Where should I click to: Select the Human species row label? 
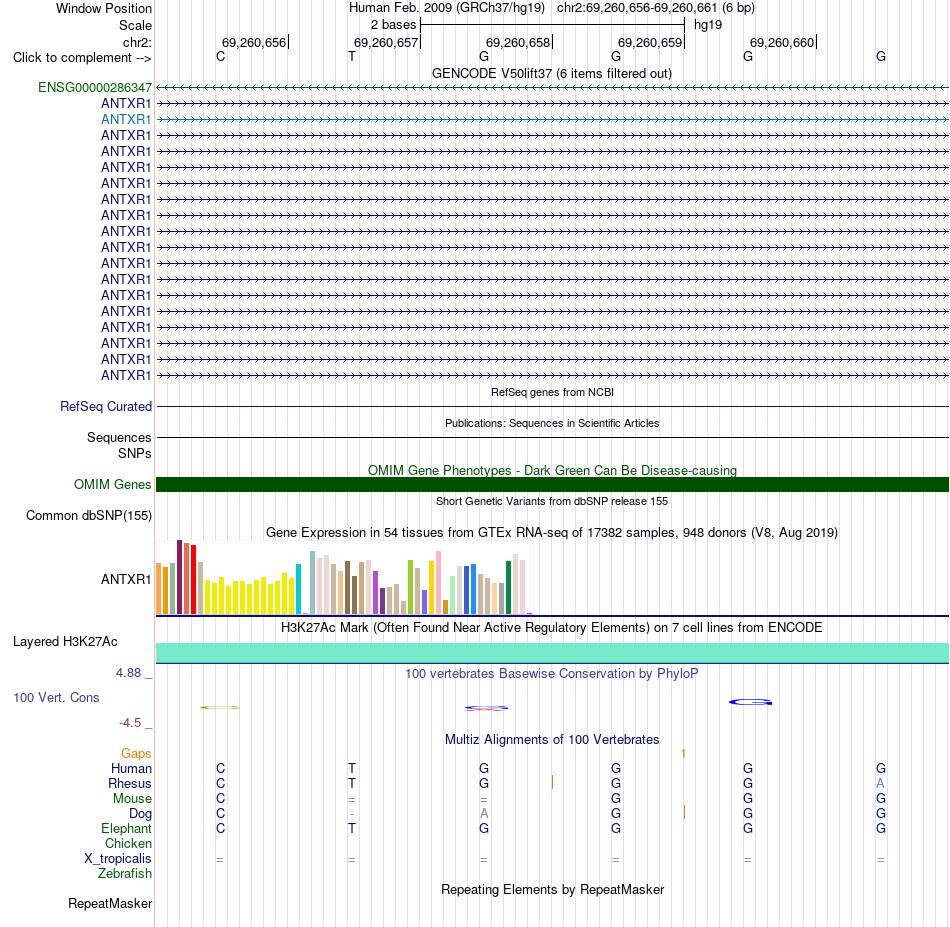pyautogui.click(x=131, y=768)
